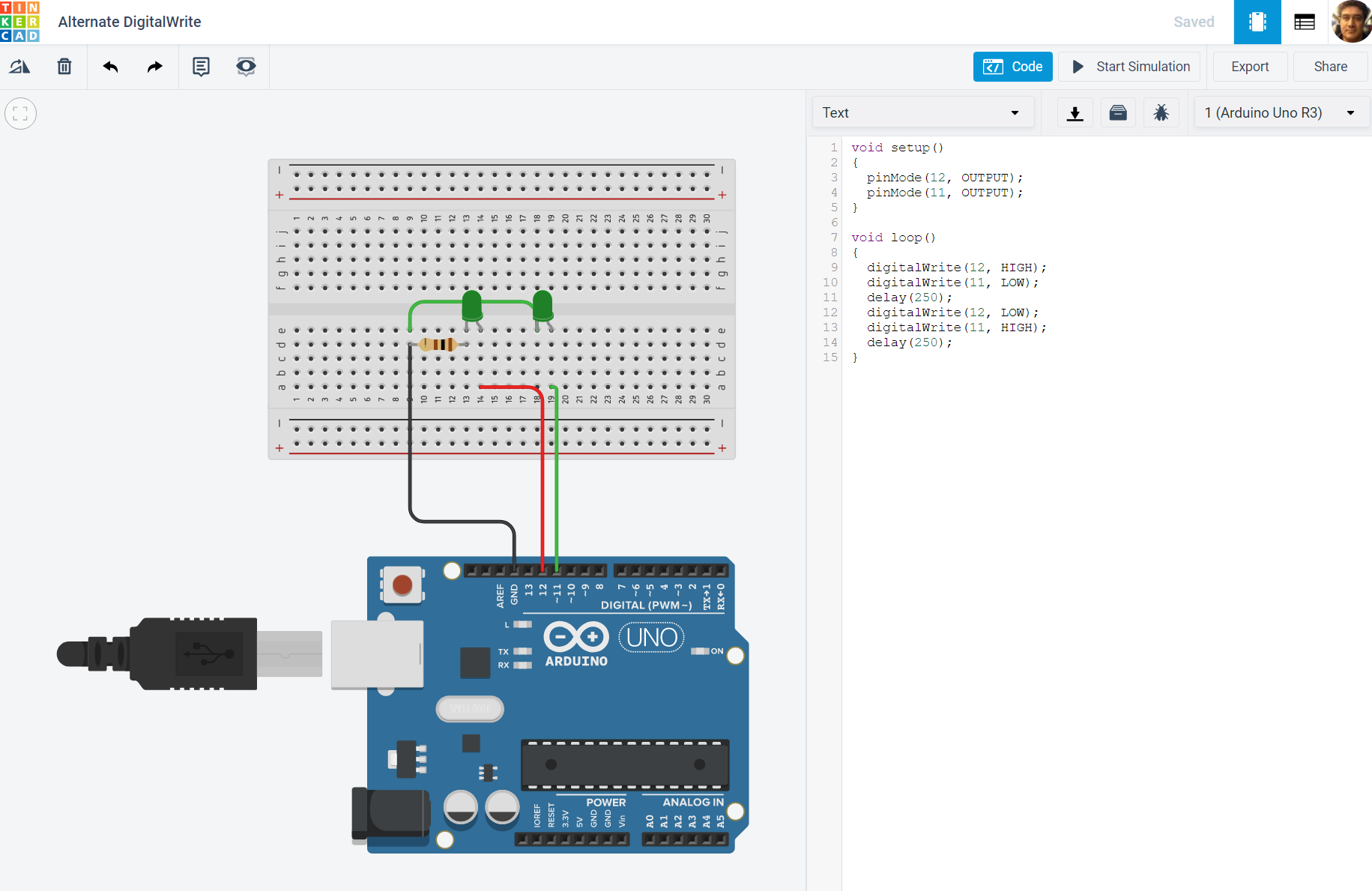The width and height of the screenshot is (1372, 891).
Task: Click code line 'digitalWrite(12, LOW);'
Action: [x=952, y=312]
